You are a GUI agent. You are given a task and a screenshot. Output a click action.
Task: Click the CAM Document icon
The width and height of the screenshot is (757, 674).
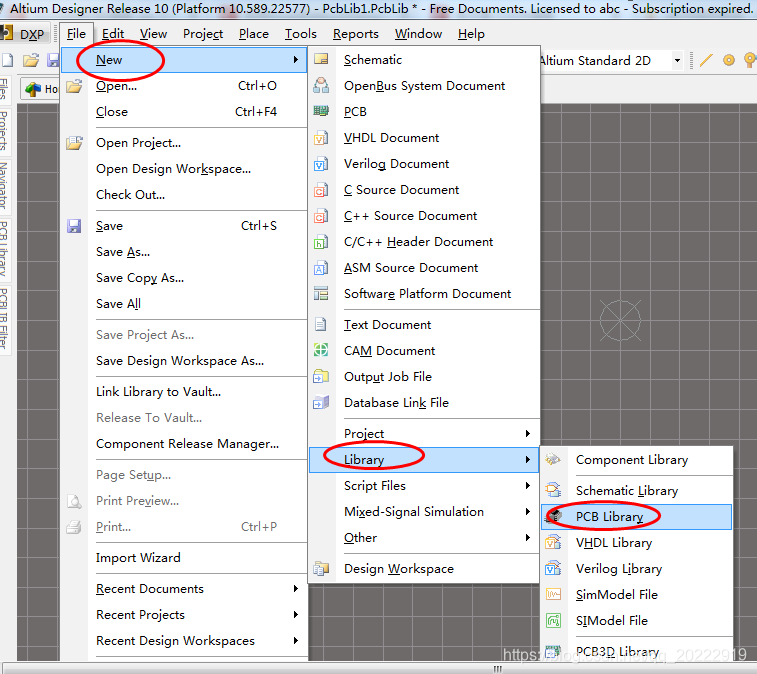(x=321, y=350)
